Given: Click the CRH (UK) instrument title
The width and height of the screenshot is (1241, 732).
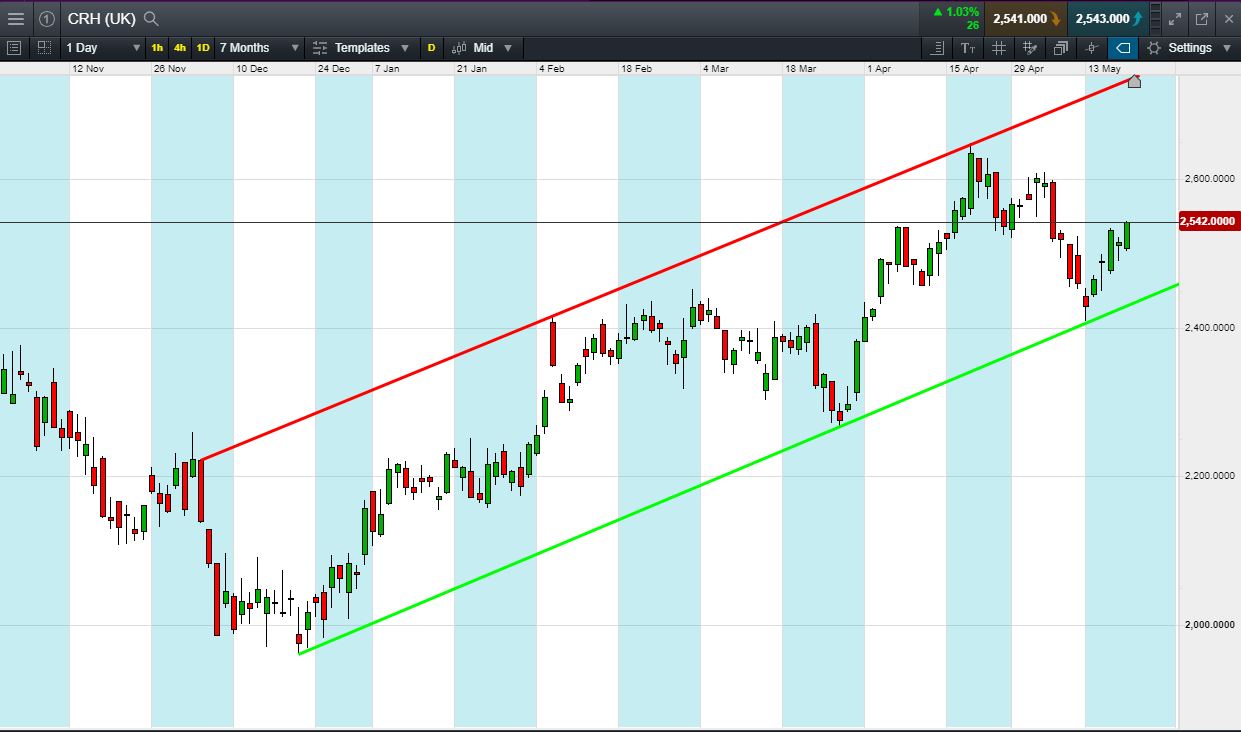Looking at the screenshot, I should pos(101,18).
